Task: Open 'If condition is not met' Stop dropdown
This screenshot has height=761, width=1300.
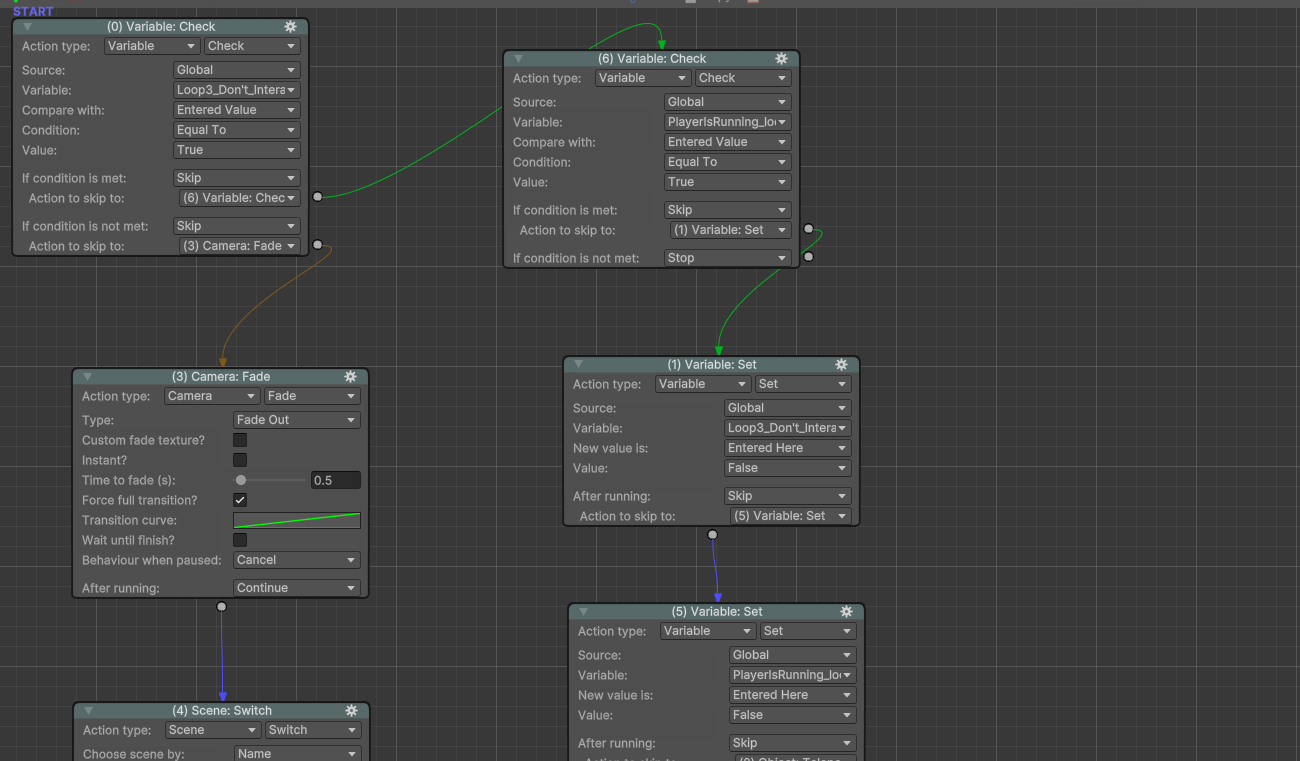Action: (728, 258)
